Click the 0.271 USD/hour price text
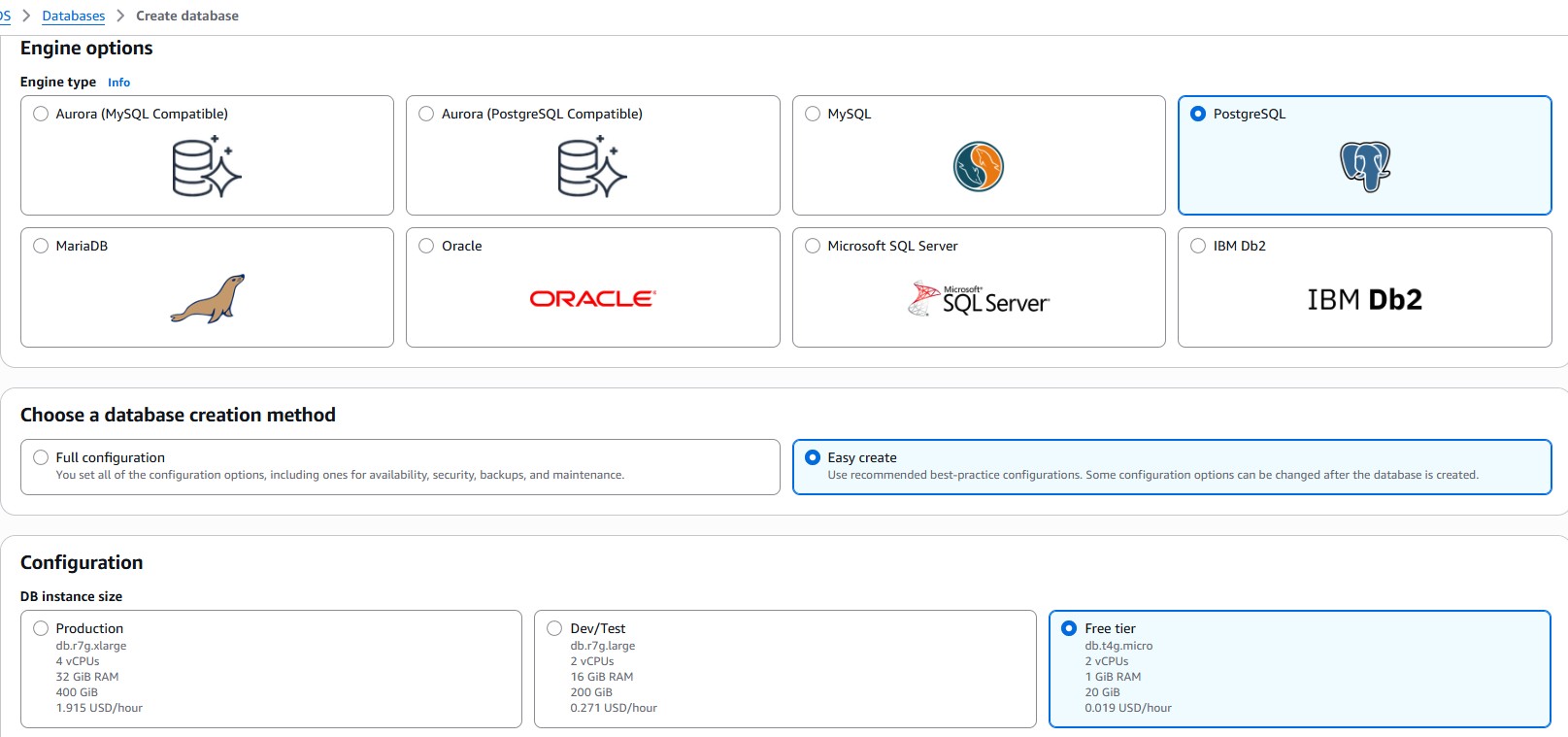Screen dimensions: 1568x737 614,708
